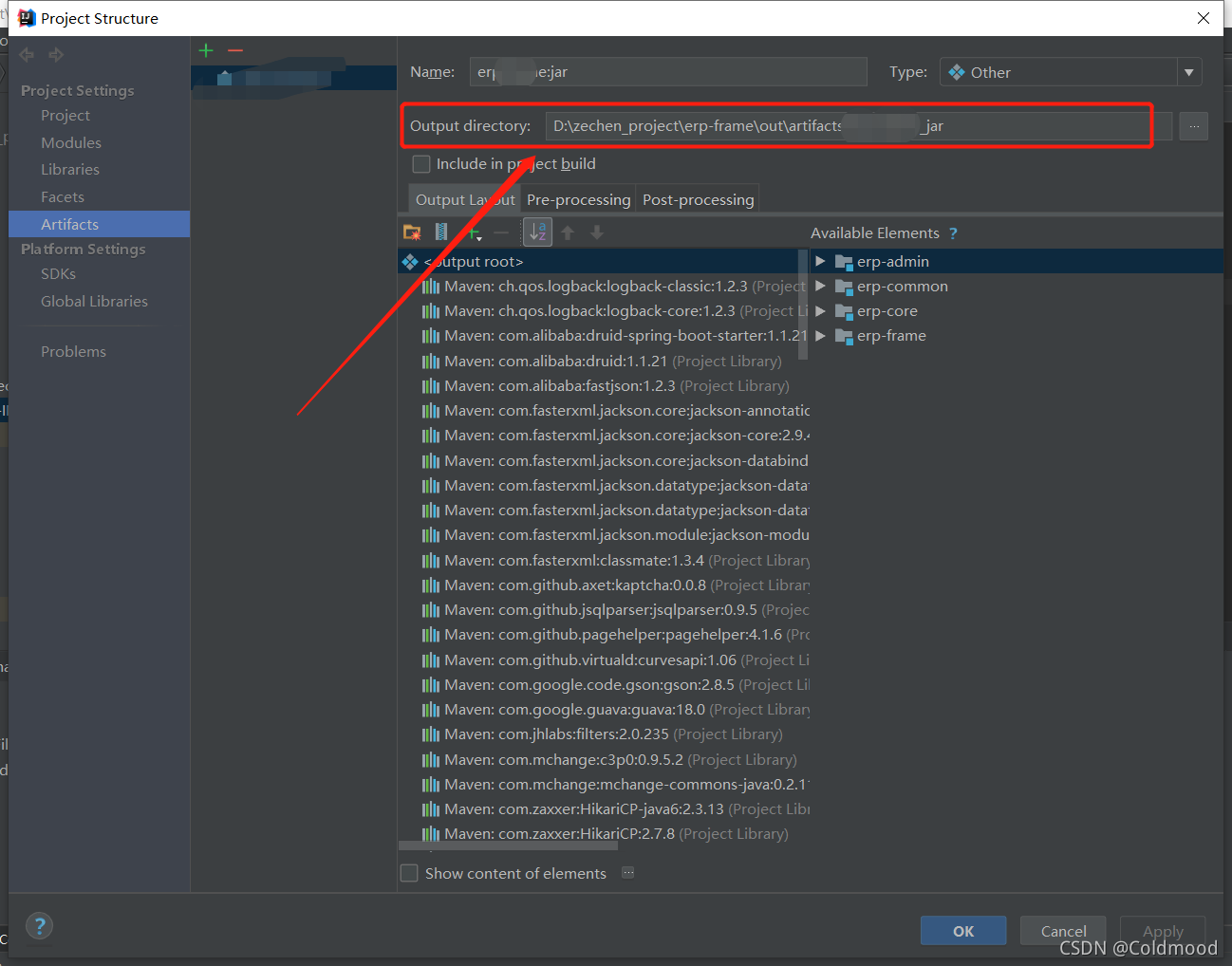Select Artifacts in the sidebar

tap(99, 224)
